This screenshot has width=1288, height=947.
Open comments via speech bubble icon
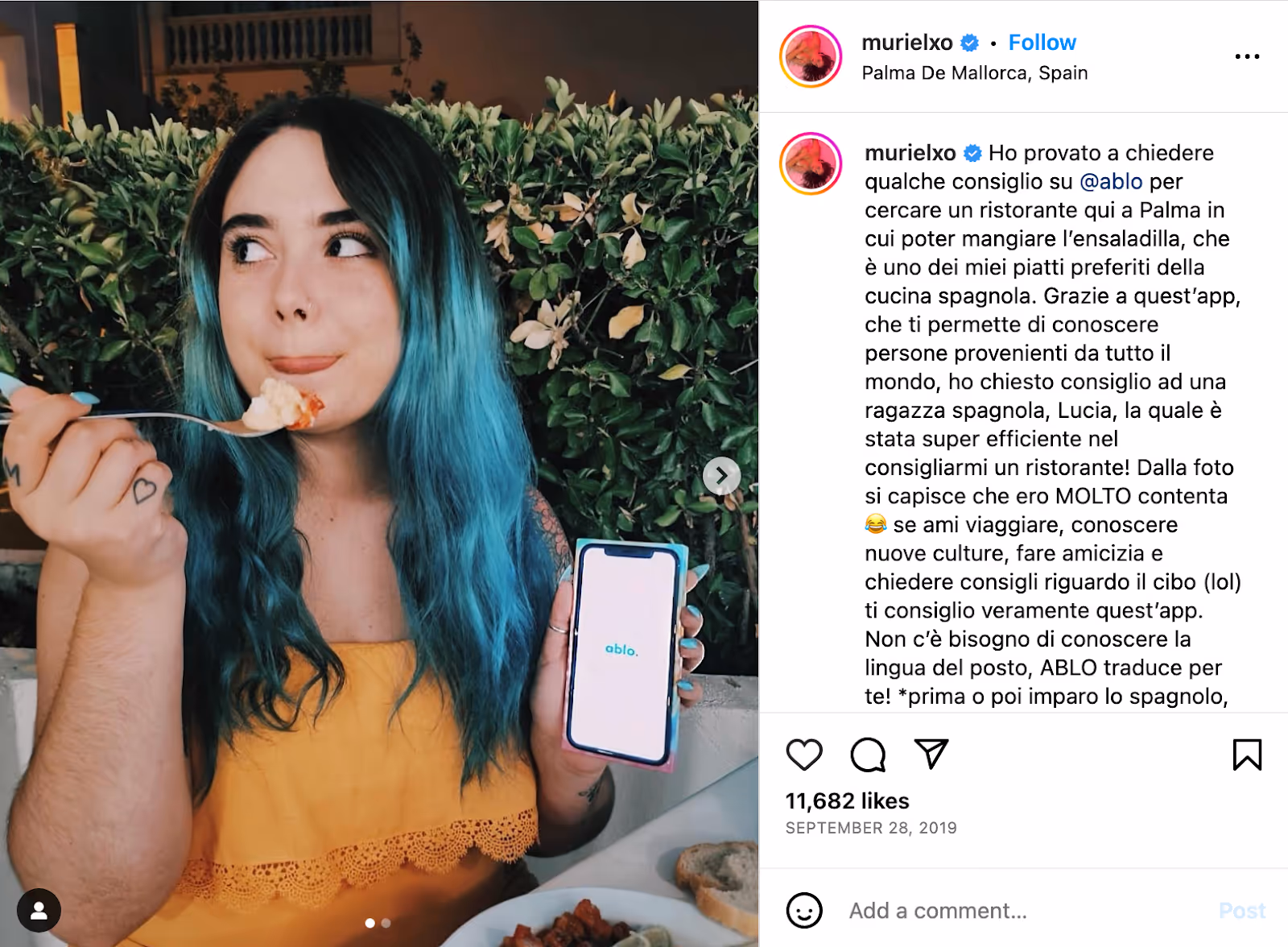point(868,755)
